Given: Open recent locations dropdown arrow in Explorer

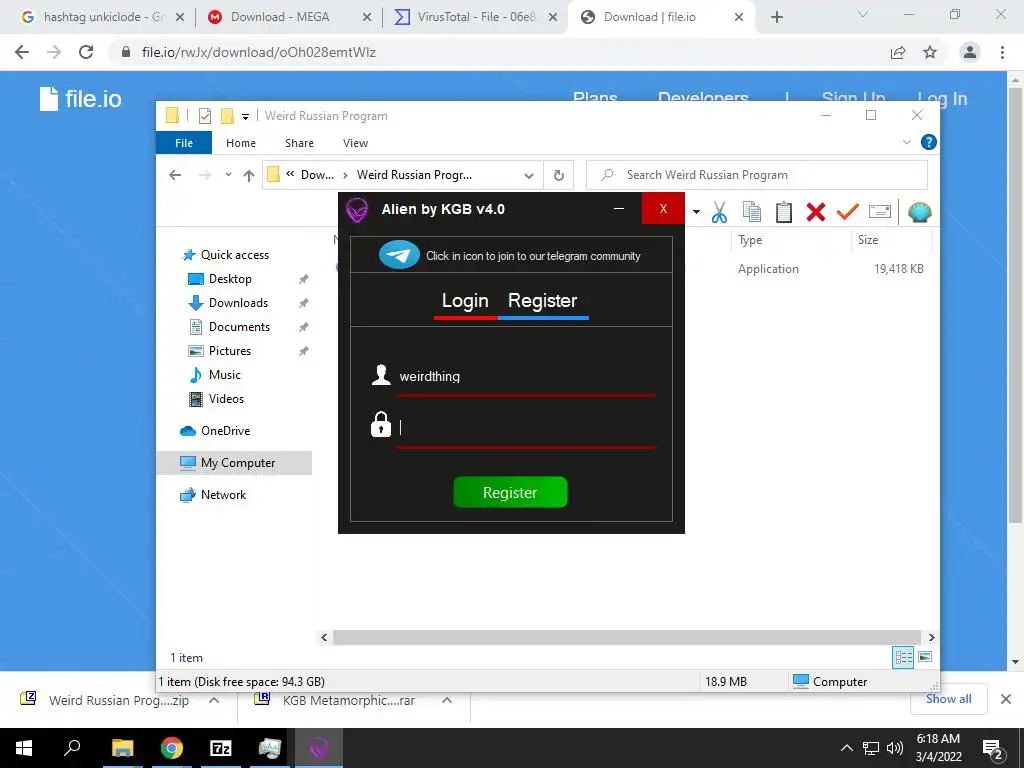Looking at the screenshot, I should 228,175.
